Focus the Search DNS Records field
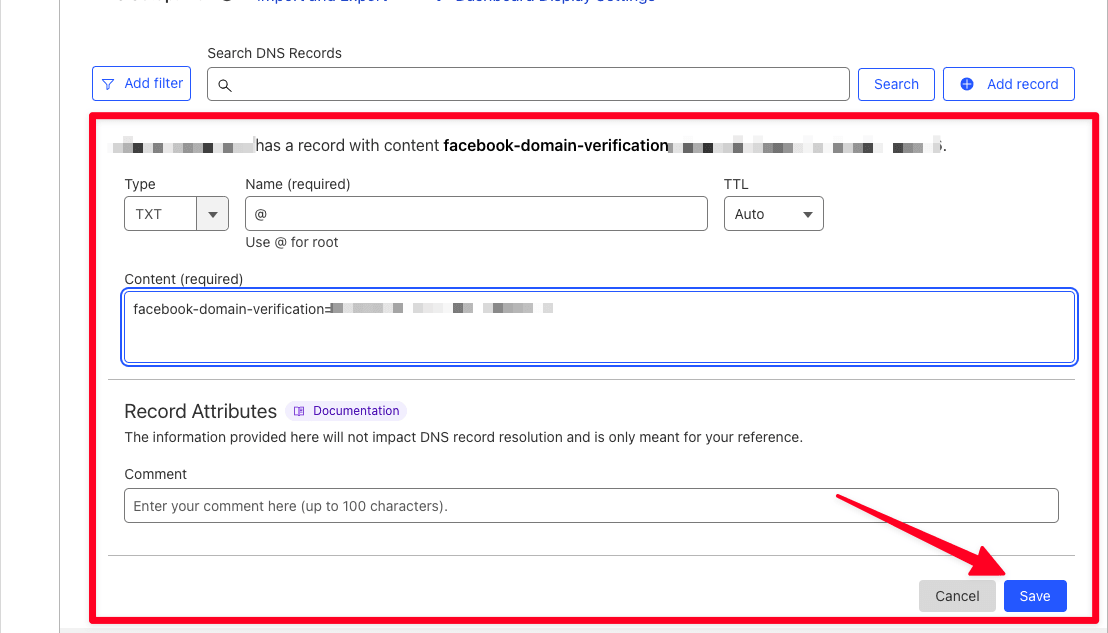Viewport: 1108px width, 633px height. (x=528, y=85)
